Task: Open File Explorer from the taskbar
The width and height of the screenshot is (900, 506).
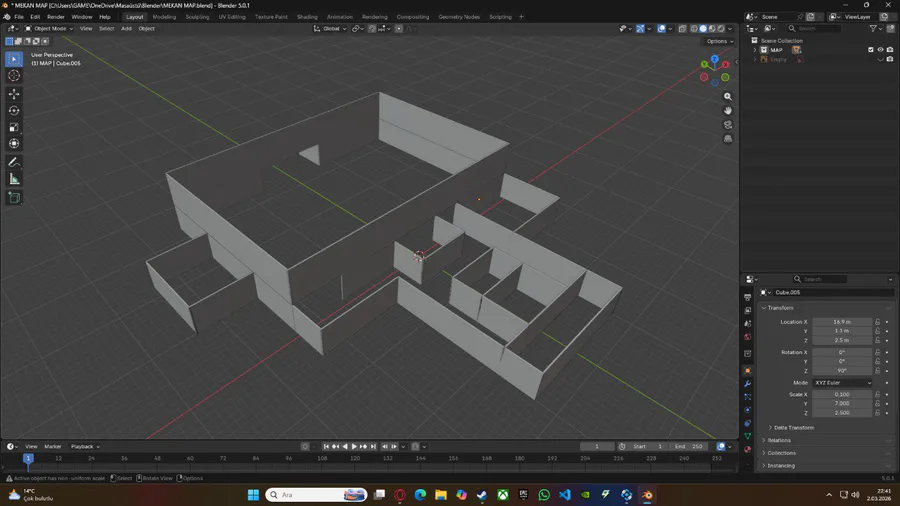Action: [441, 495]
